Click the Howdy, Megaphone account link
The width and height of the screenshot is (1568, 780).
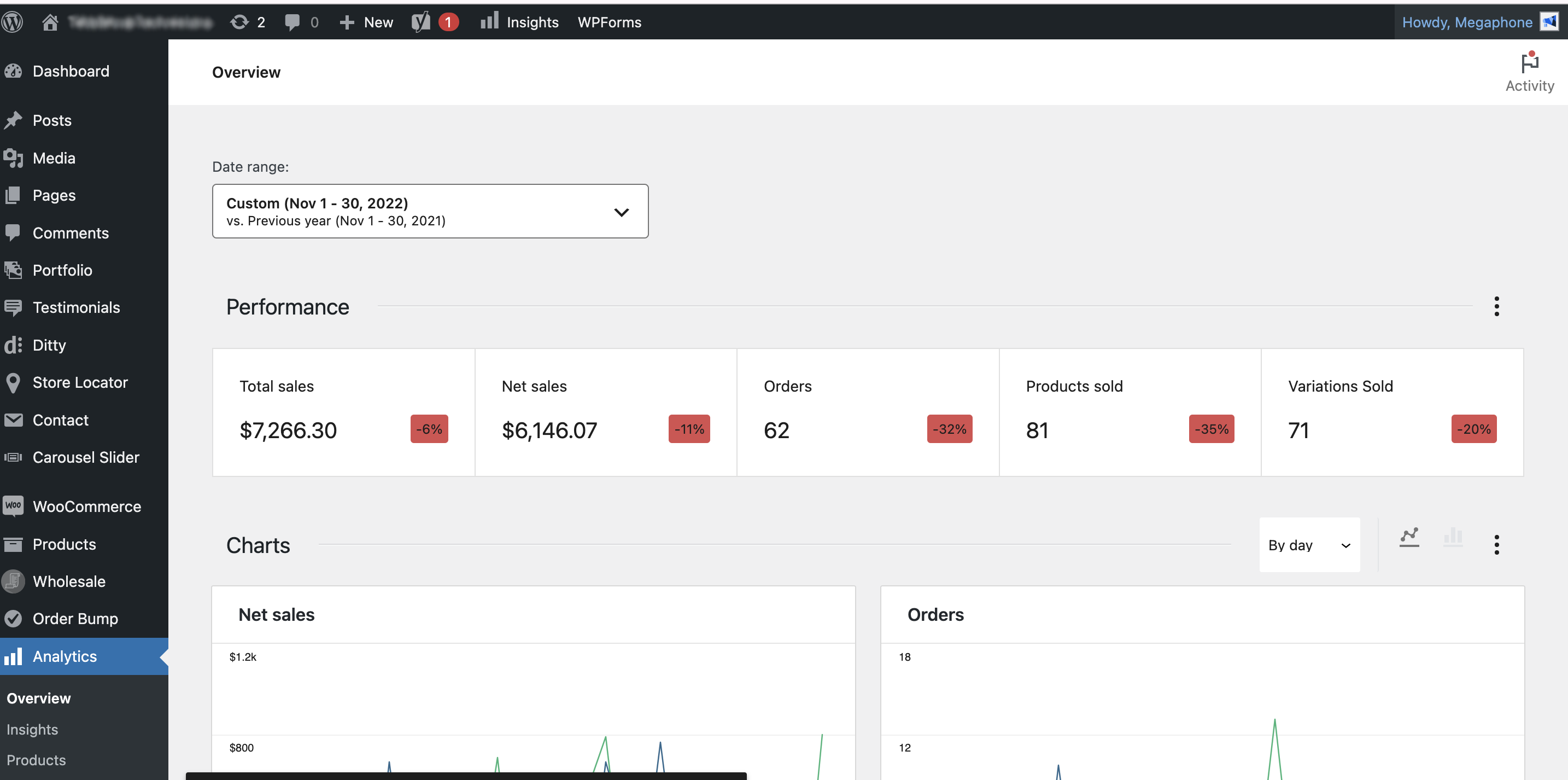click(x=1466, y=22)
